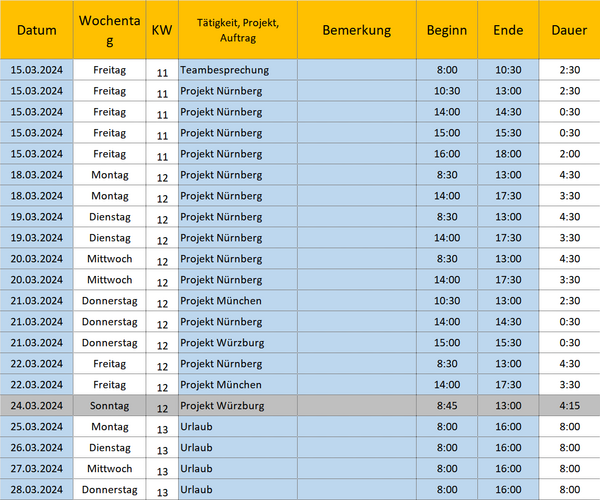This screenshot has width=600, height=500.
Task: Select the Tätigkeit, Projekt, Auftrag header
Action: tap(238, 30)
